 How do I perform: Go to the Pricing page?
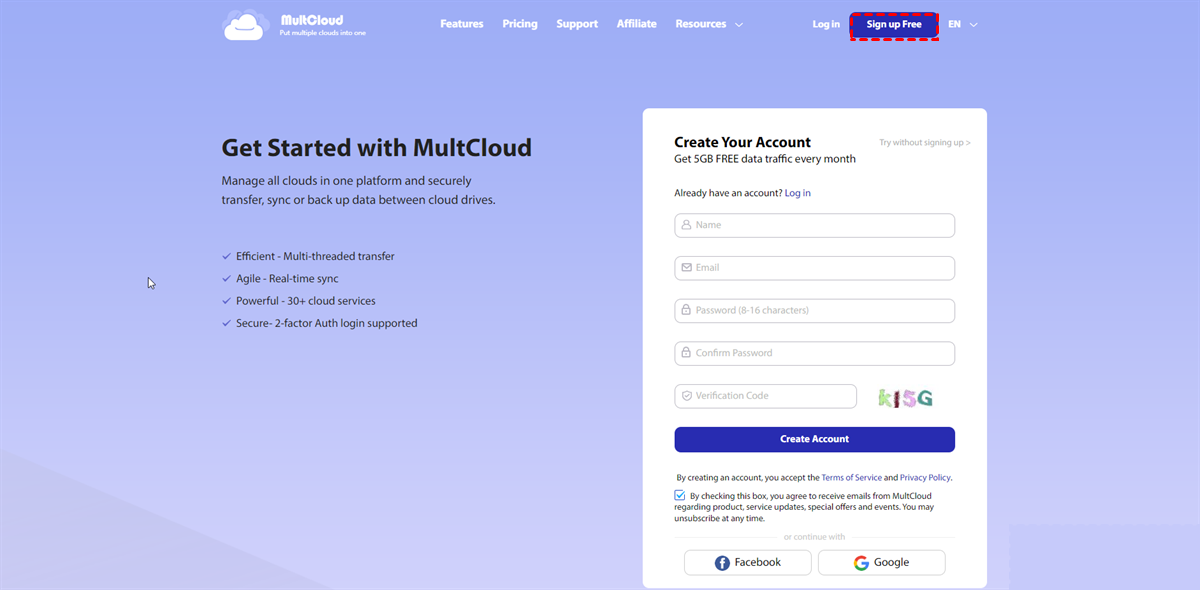point(520,24)
